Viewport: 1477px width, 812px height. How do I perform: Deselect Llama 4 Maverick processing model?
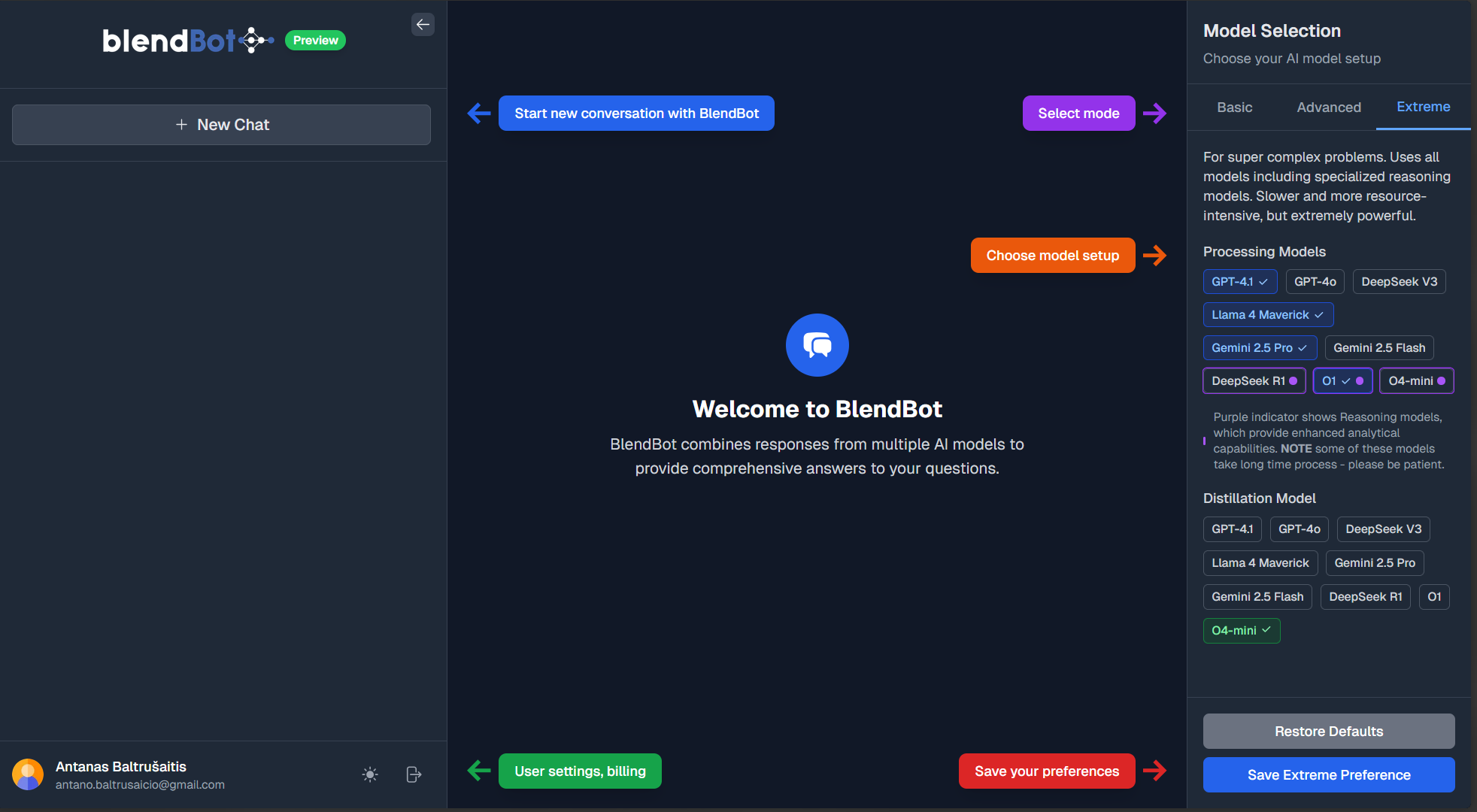[x=1268, y=315]
